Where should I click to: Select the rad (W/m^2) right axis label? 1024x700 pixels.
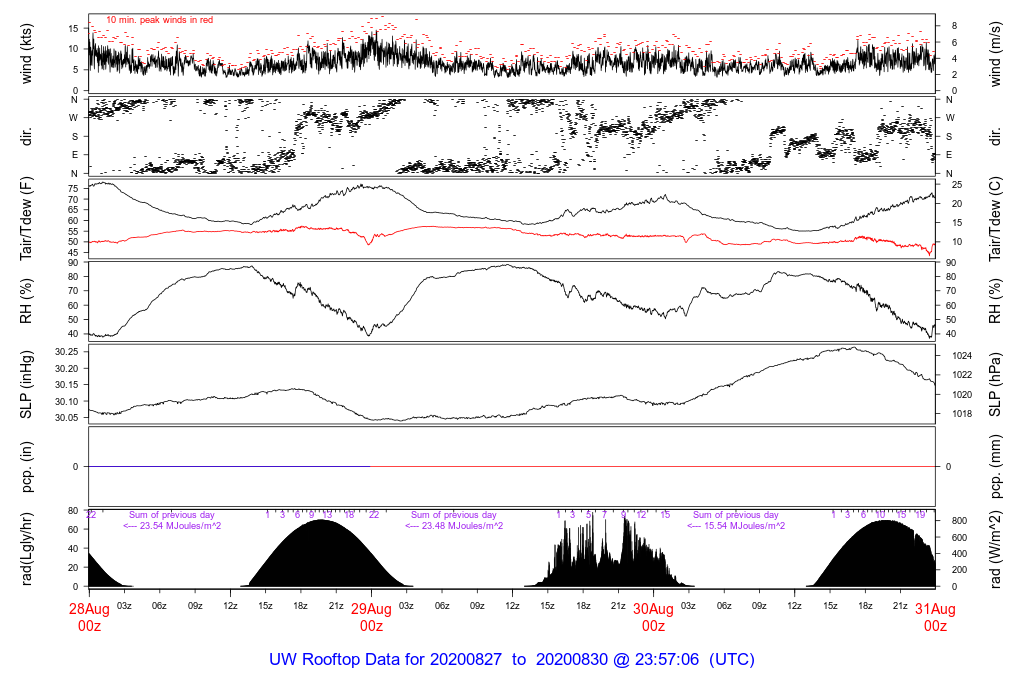tap(997, 548)
